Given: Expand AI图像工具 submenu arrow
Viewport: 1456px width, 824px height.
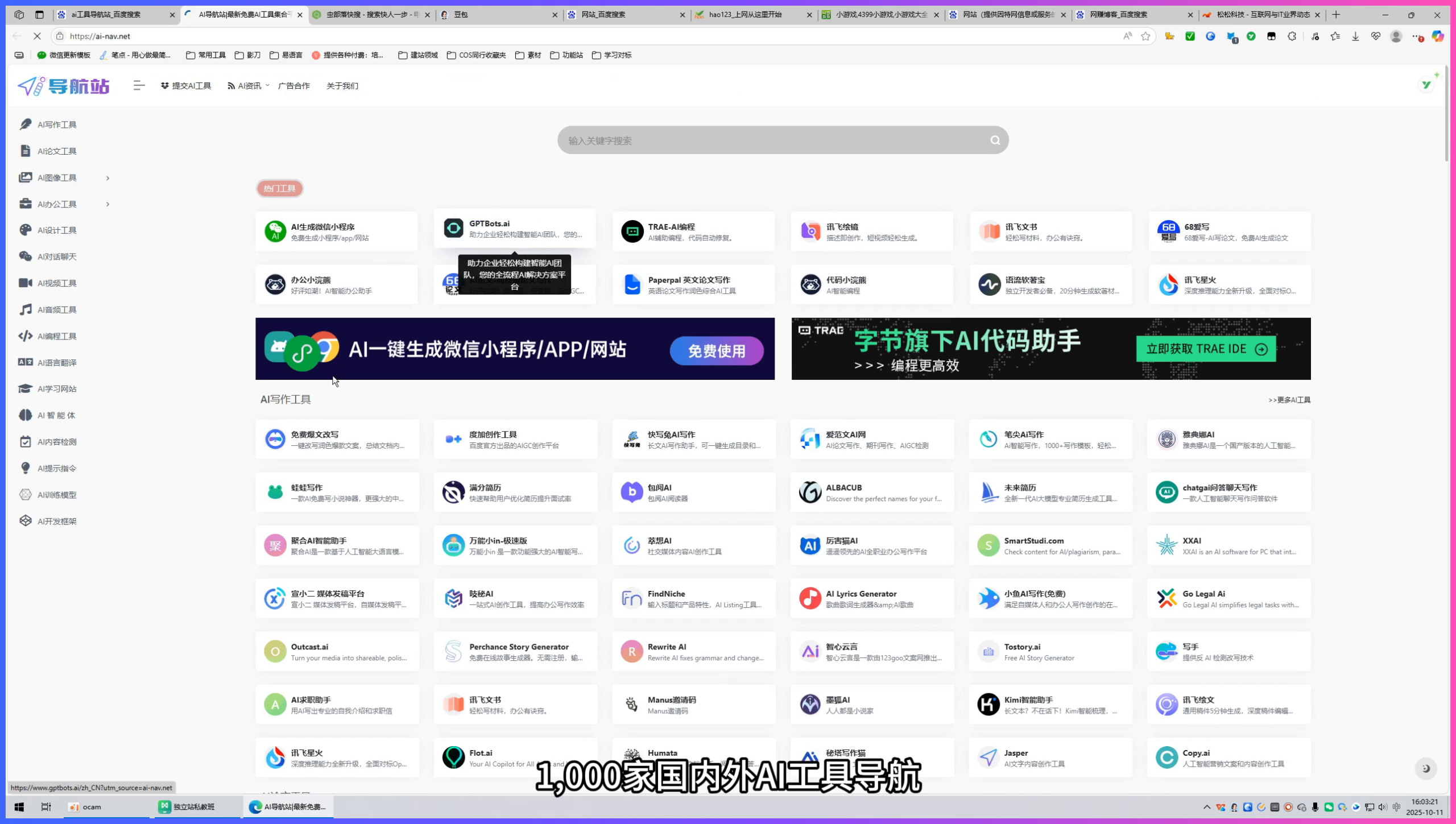Looking at the screenshot, I should 107,178.
